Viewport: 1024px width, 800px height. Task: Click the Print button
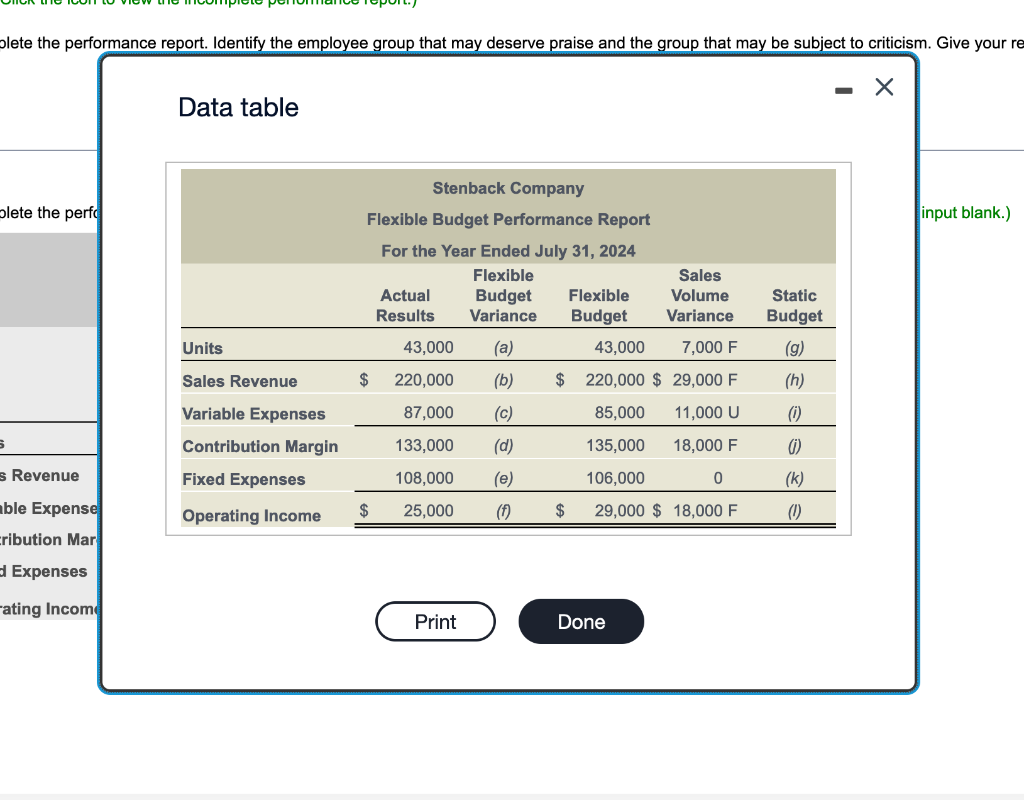pos(435,621)
